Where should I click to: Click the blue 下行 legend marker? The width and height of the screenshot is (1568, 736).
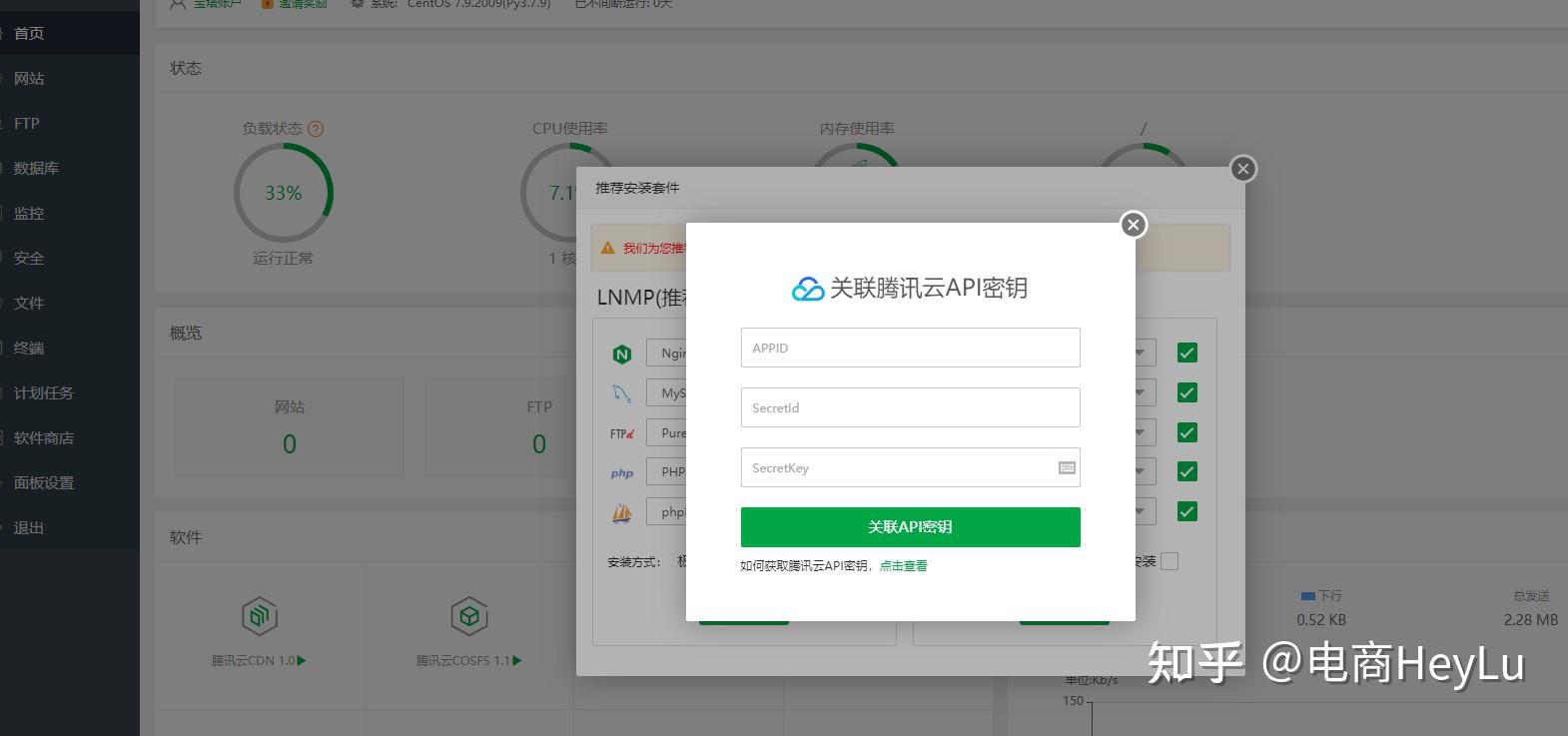(1308, 595)
